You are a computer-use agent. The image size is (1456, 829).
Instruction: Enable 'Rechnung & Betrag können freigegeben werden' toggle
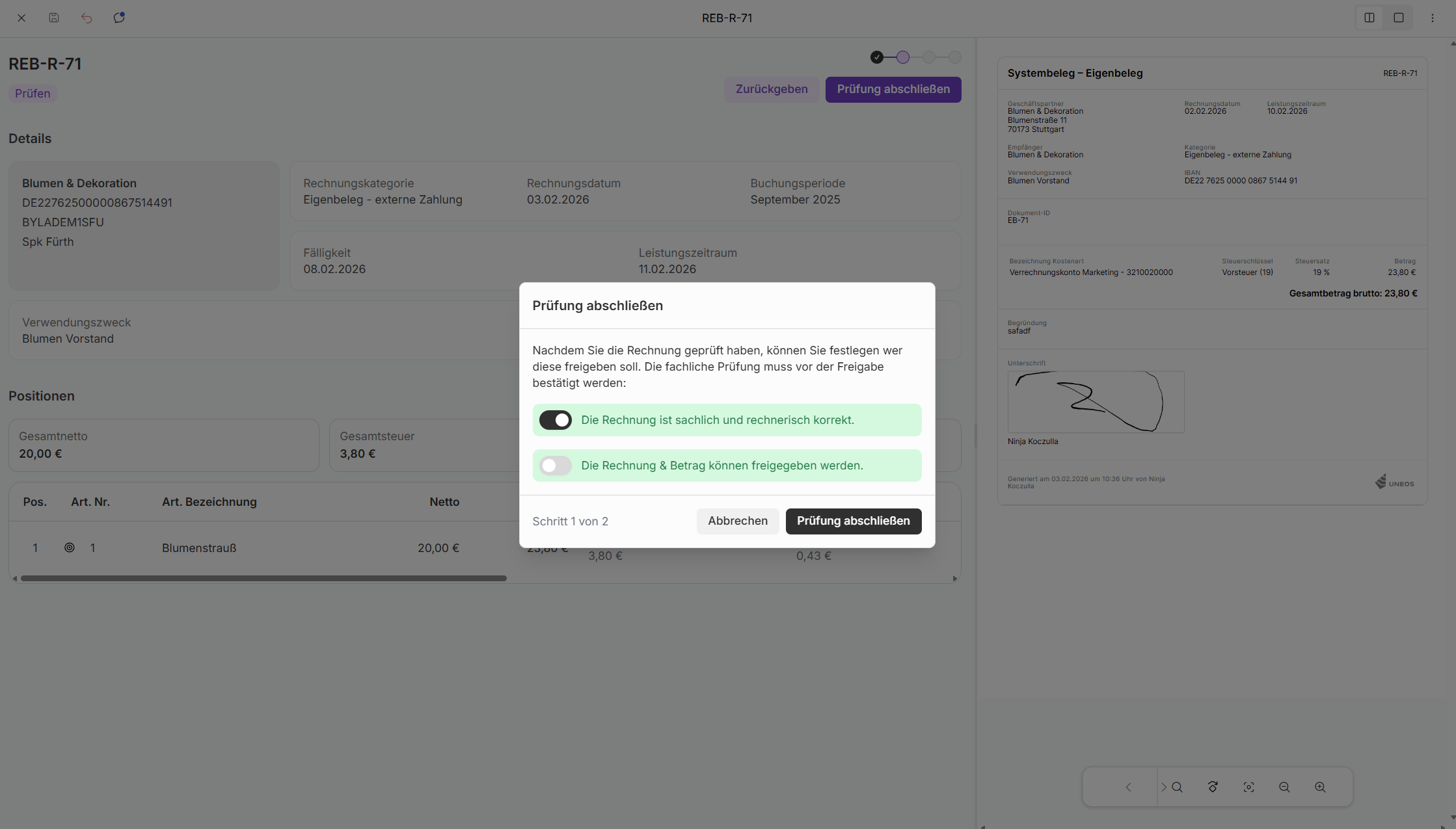coord(555,466)
